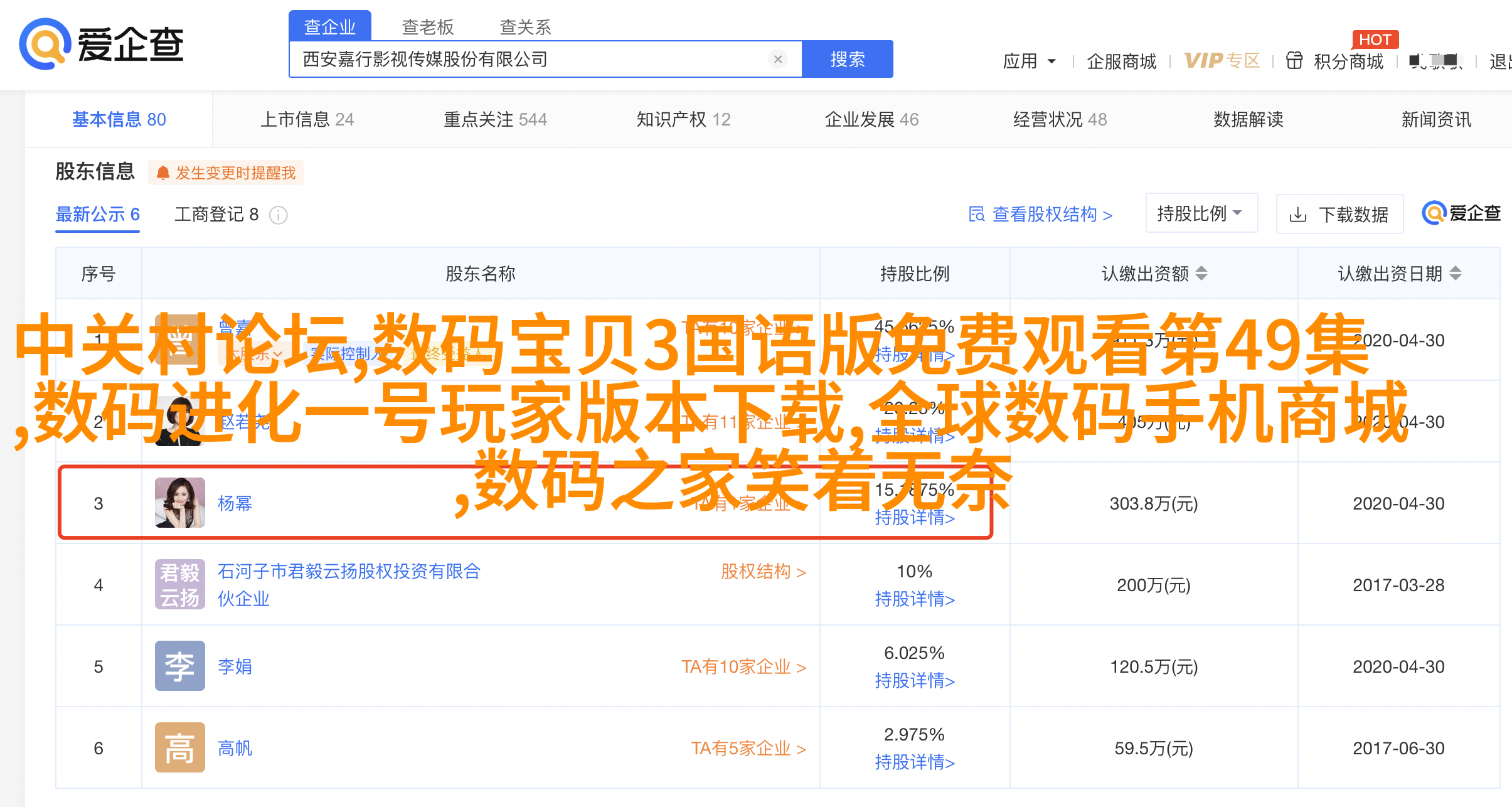
Task: Click the 303.8万(元) amount cell
Action: 1154,503
